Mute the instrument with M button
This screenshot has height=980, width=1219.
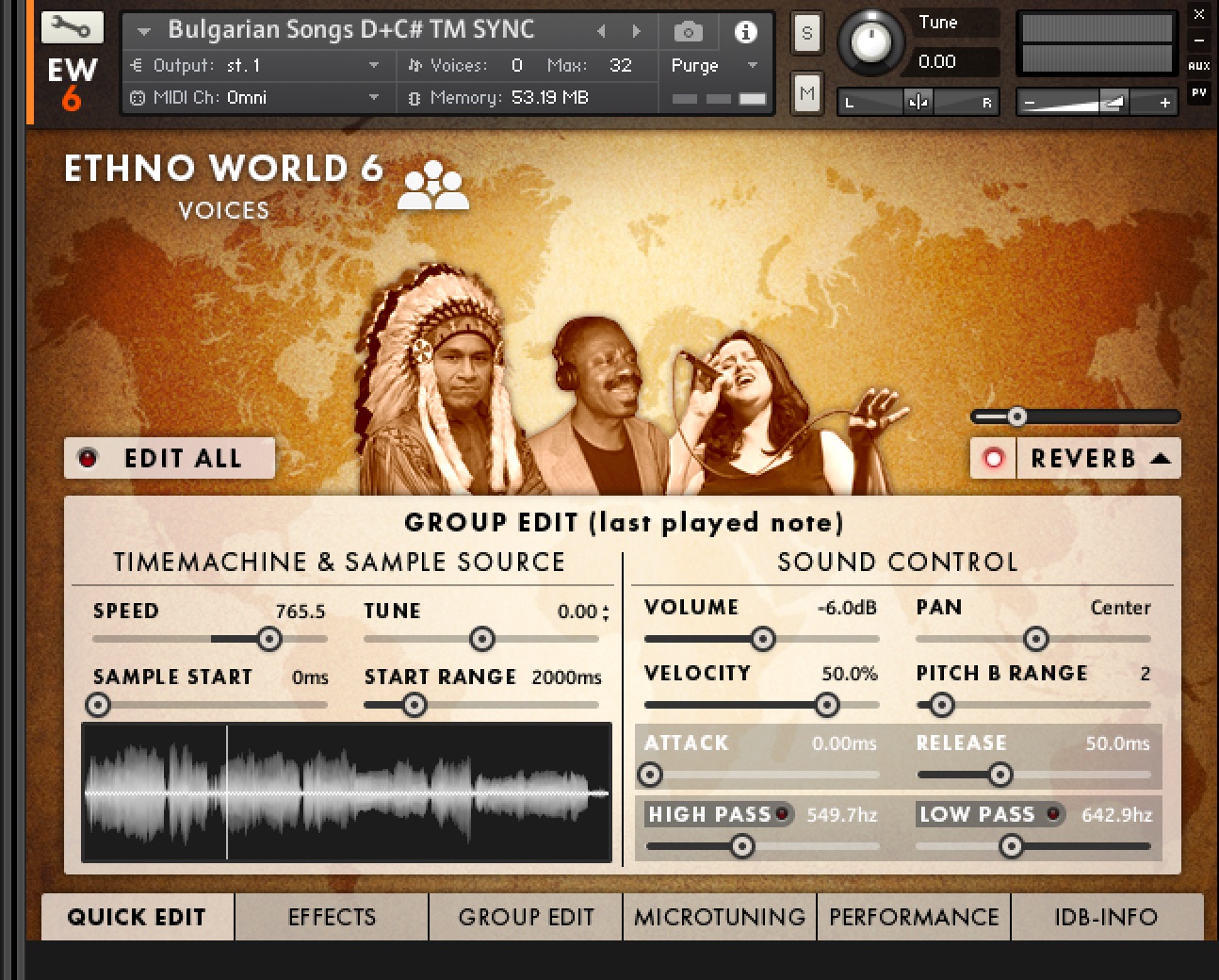coord(806,93)
